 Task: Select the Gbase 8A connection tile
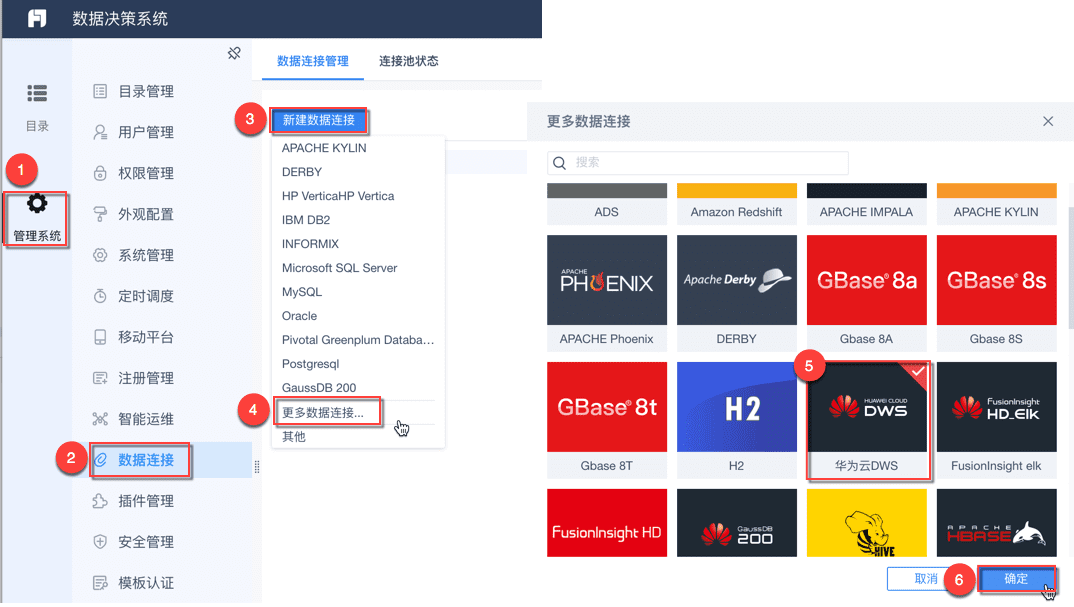point(866,293)
